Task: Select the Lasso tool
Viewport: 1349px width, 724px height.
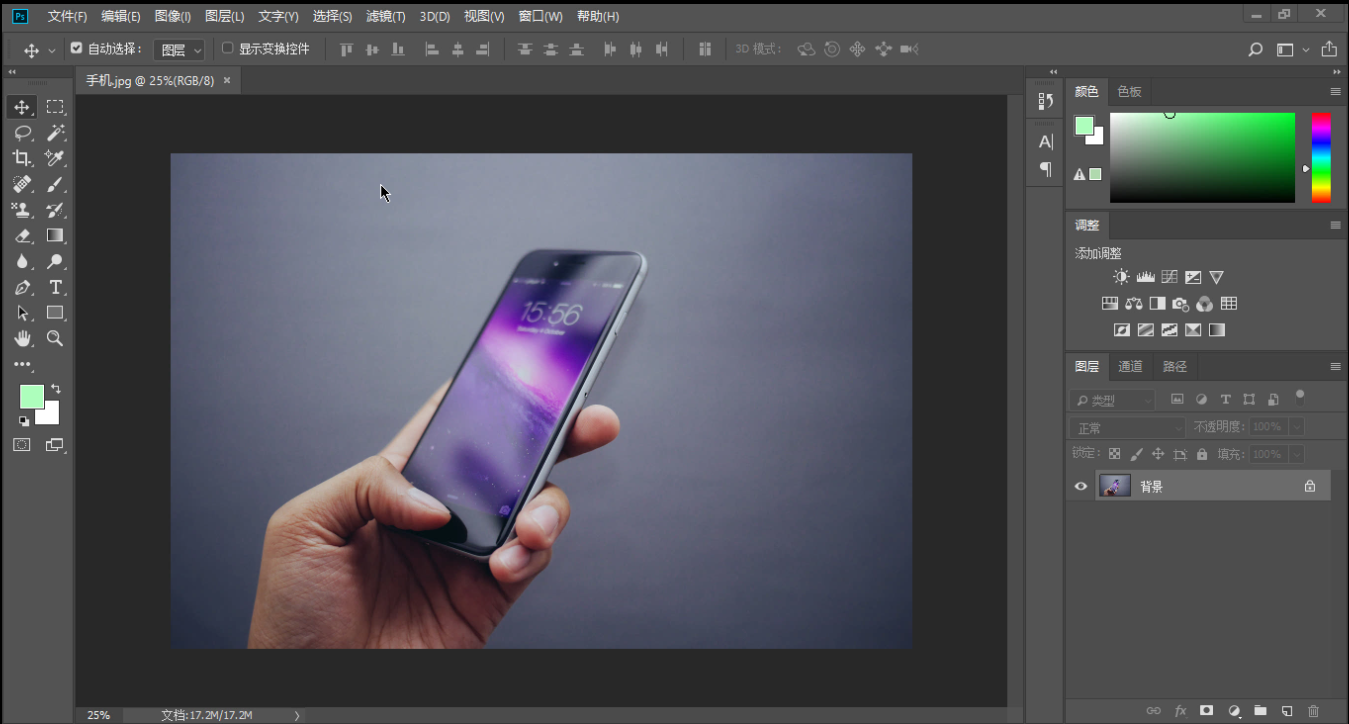Action: (x=22, y=133)
